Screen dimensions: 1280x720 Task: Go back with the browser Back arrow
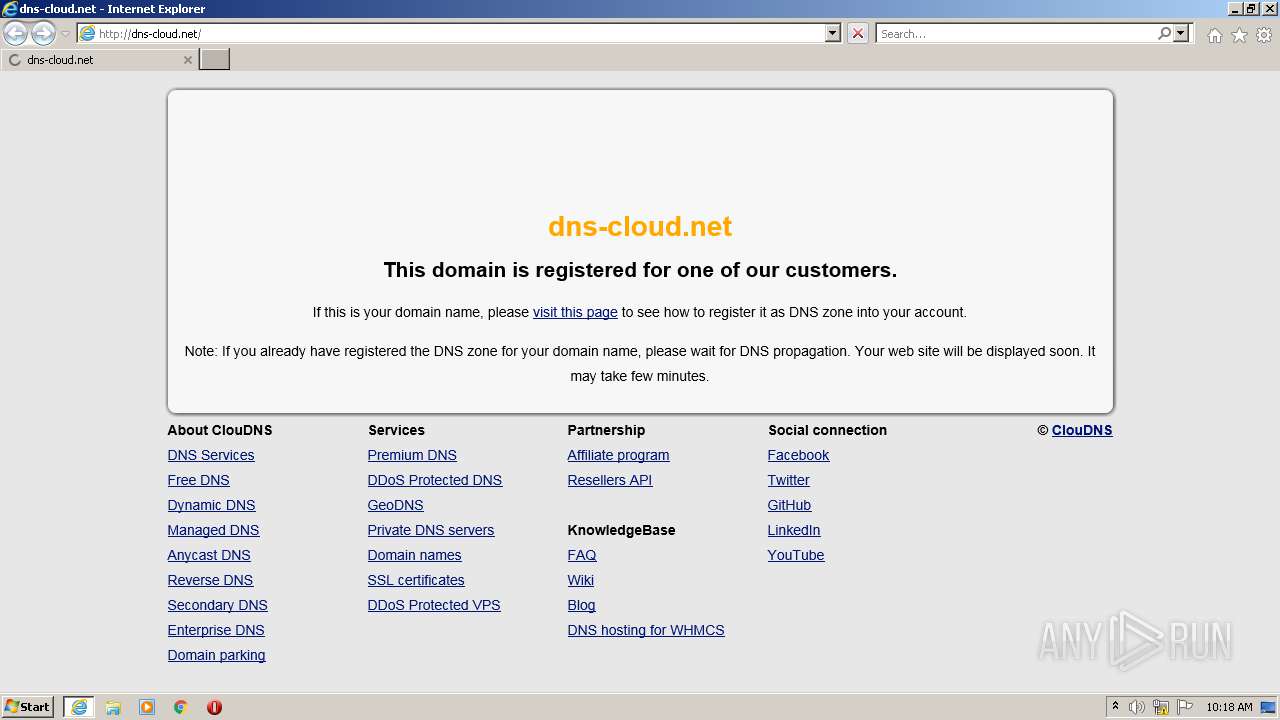pos(15,34)
